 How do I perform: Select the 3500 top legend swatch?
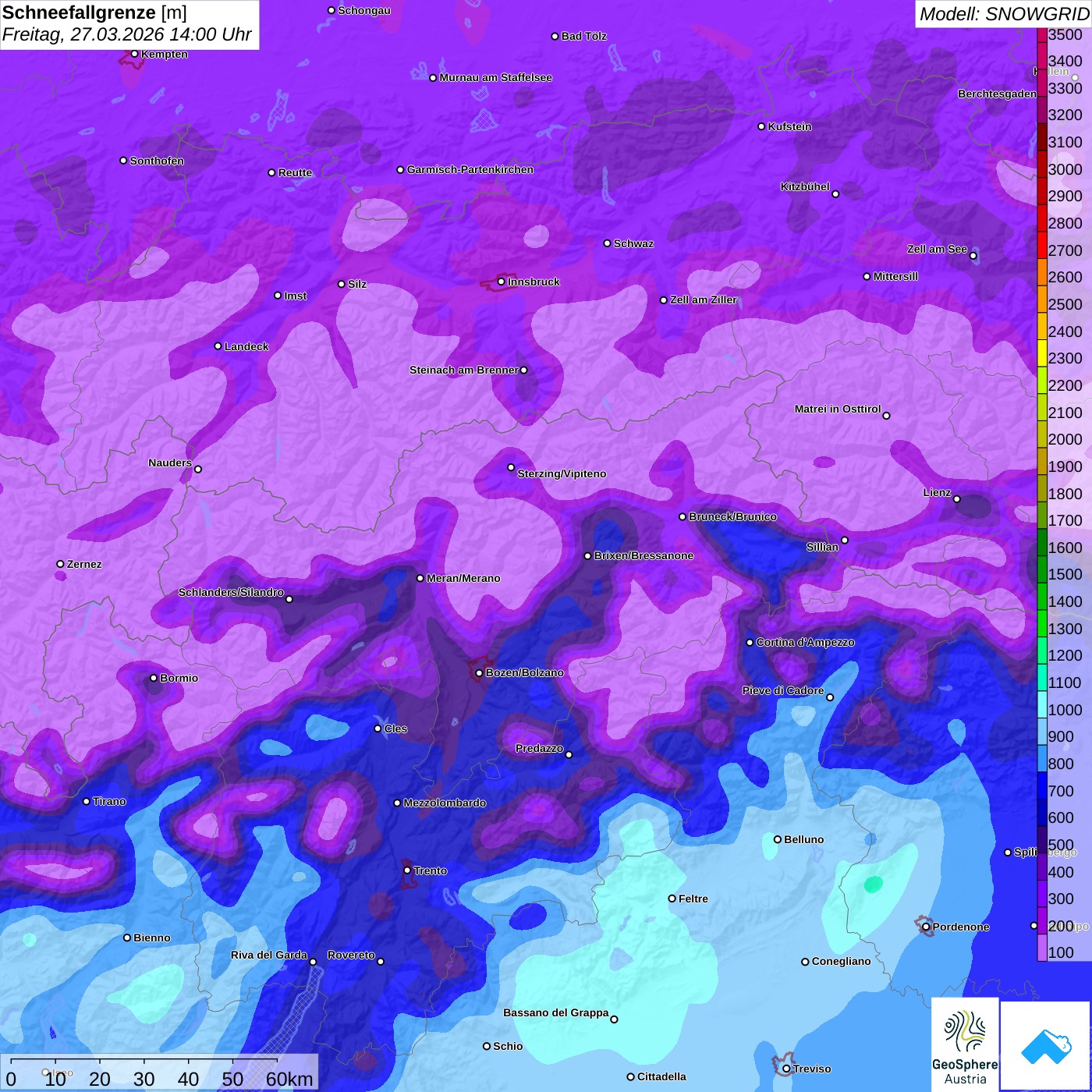[x=1042, y=34]
